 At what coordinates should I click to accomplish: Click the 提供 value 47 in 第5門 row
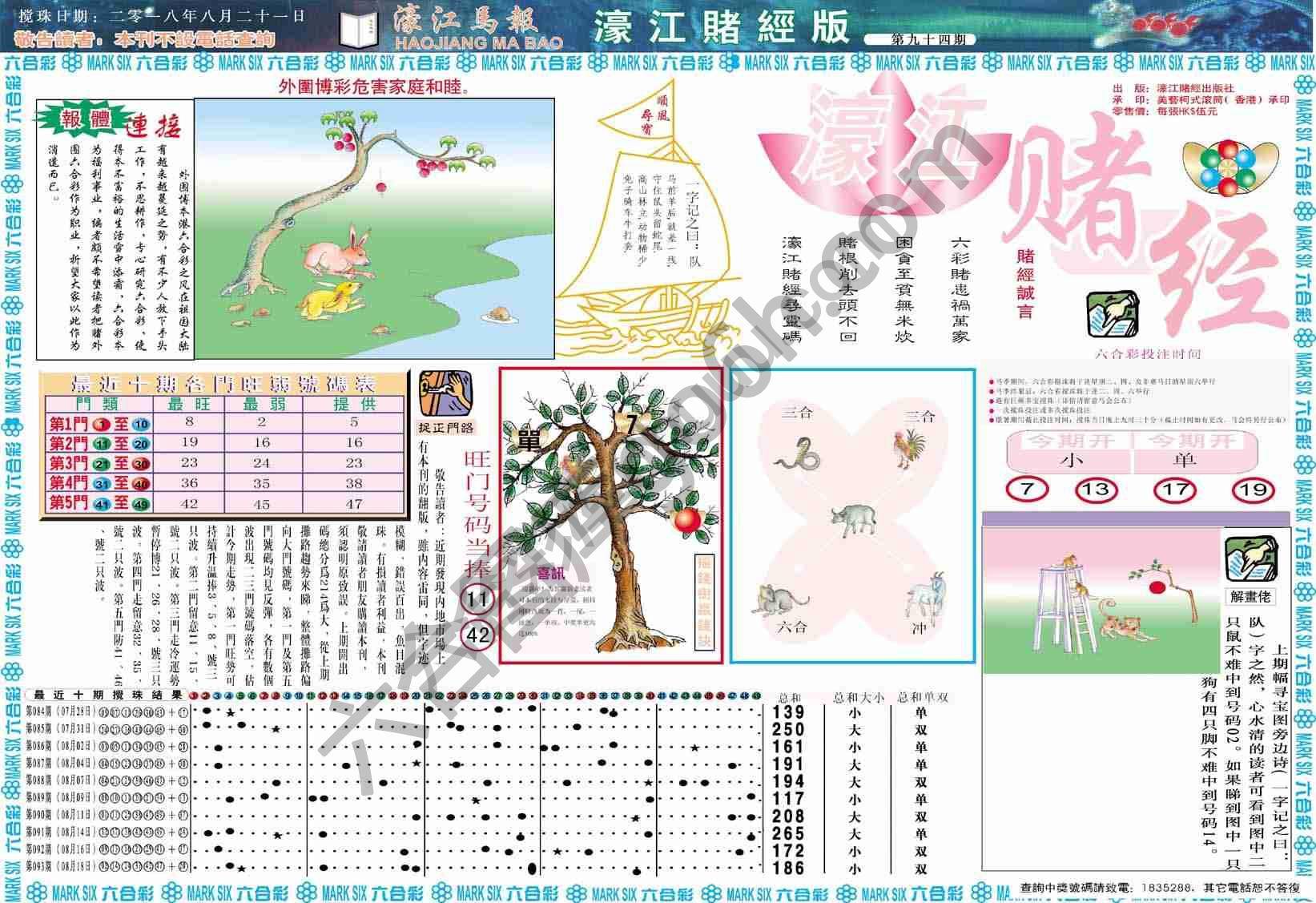(x=354, y=503)
